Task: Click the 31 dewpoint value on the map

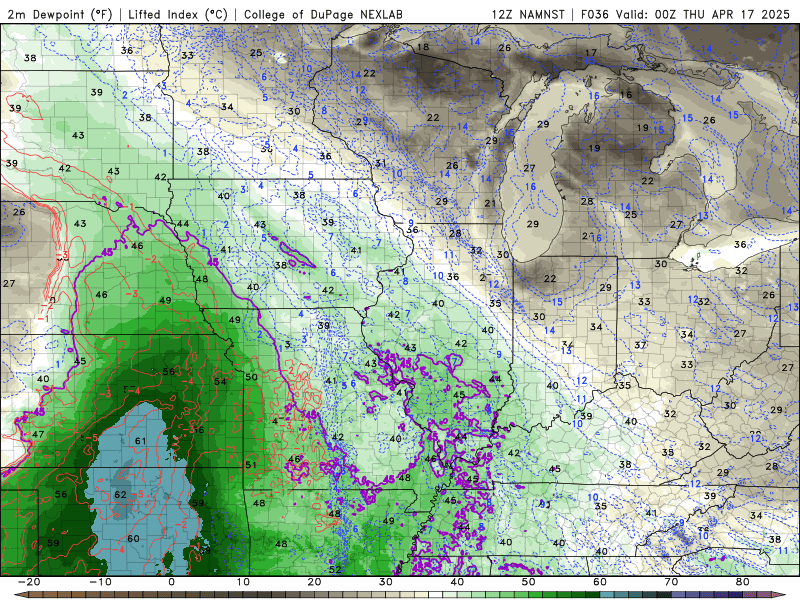Action: pyautogui.click(x=381, y=163)
